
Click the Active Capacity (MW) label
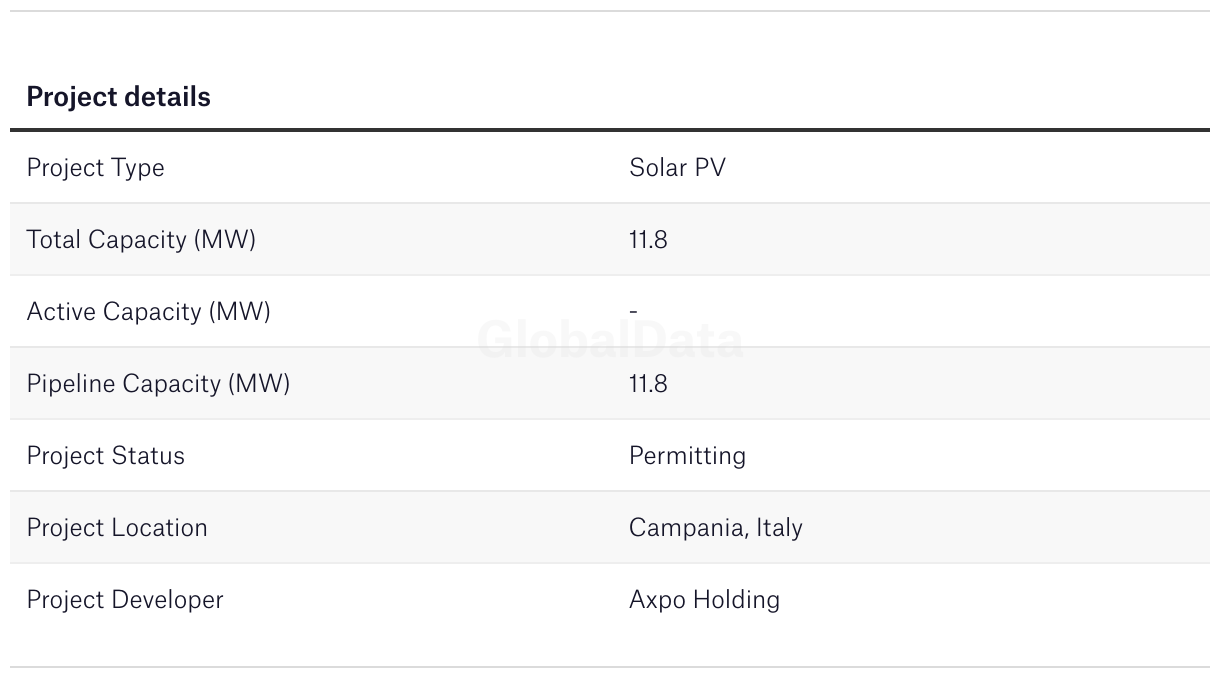148,312
